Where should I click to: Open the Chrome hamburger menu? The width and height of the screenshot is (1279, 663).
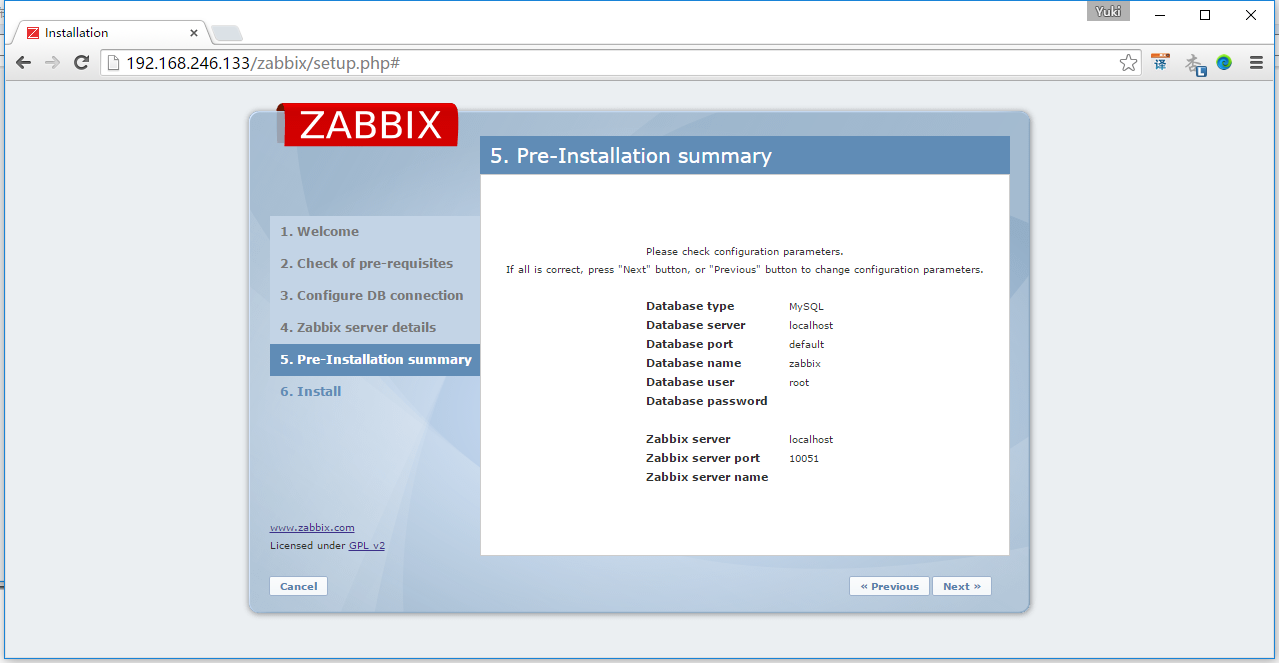1257,63
